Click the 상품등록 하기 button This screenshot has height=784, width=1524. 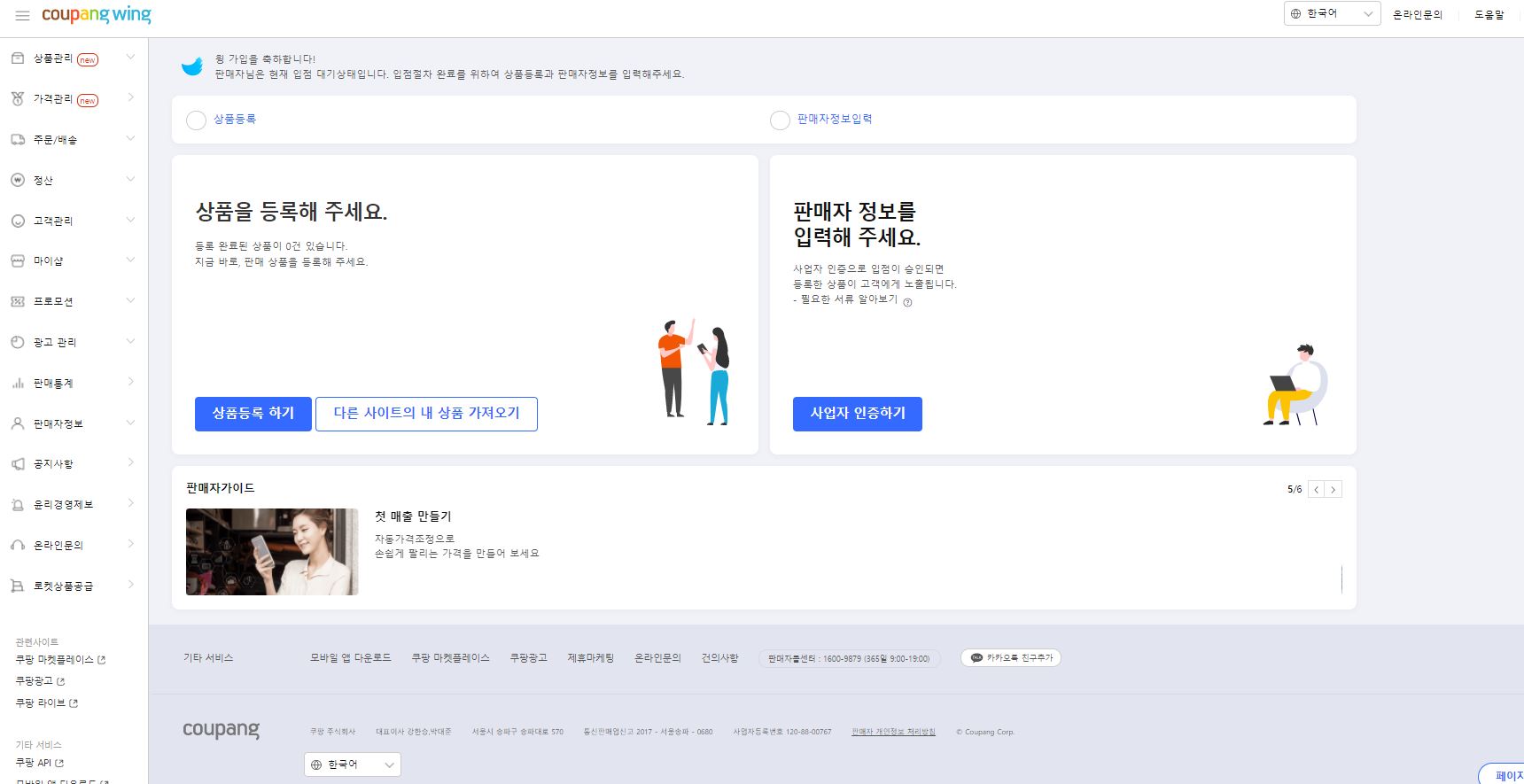point(253,414)
